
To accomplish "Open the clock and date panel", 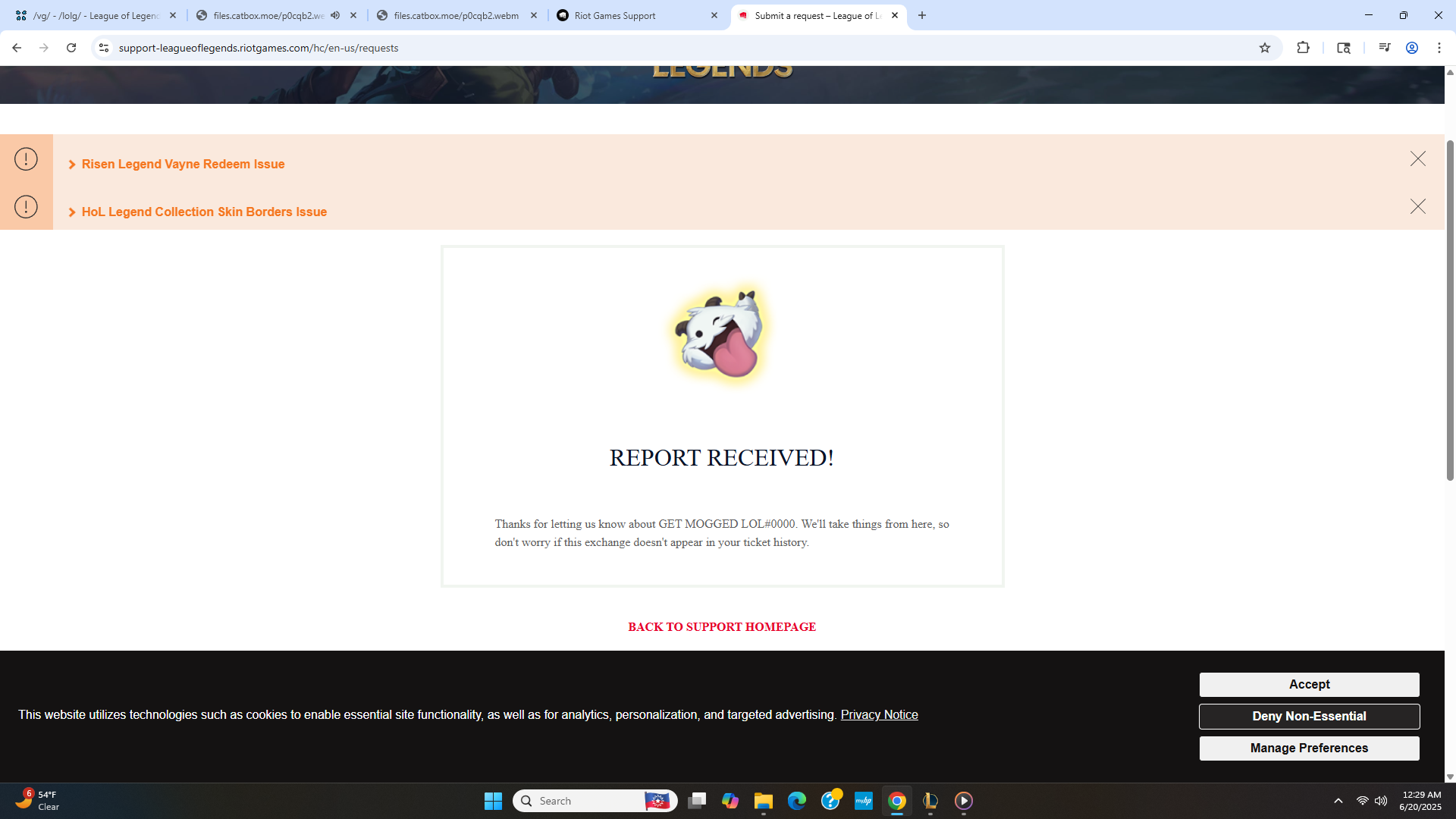I will pos(1421,801).
